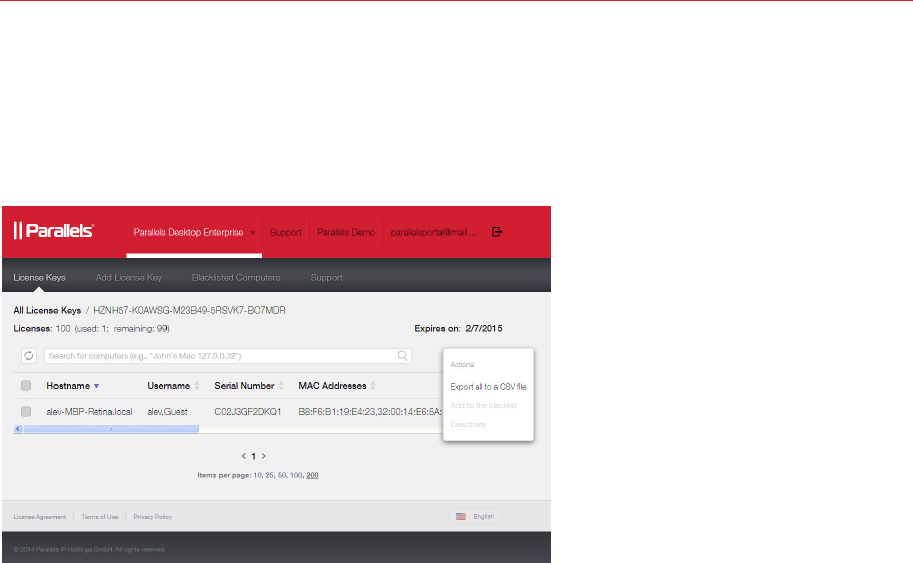Click the Serial Number column header
The image size is (913, 563).
click(244, 385)
